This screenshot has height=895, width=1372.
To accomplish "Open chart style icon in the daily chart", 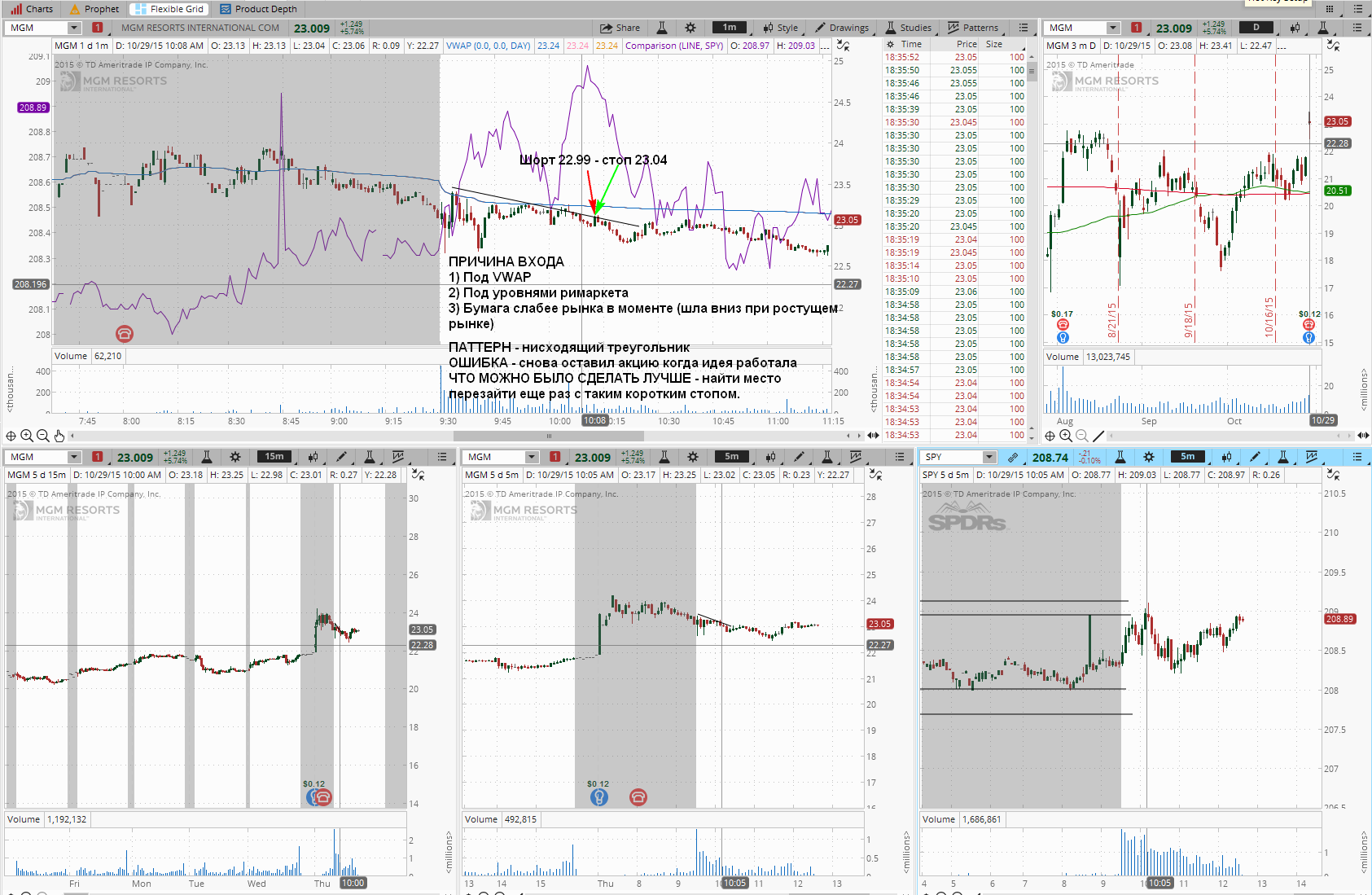I will pos(1295,28).
